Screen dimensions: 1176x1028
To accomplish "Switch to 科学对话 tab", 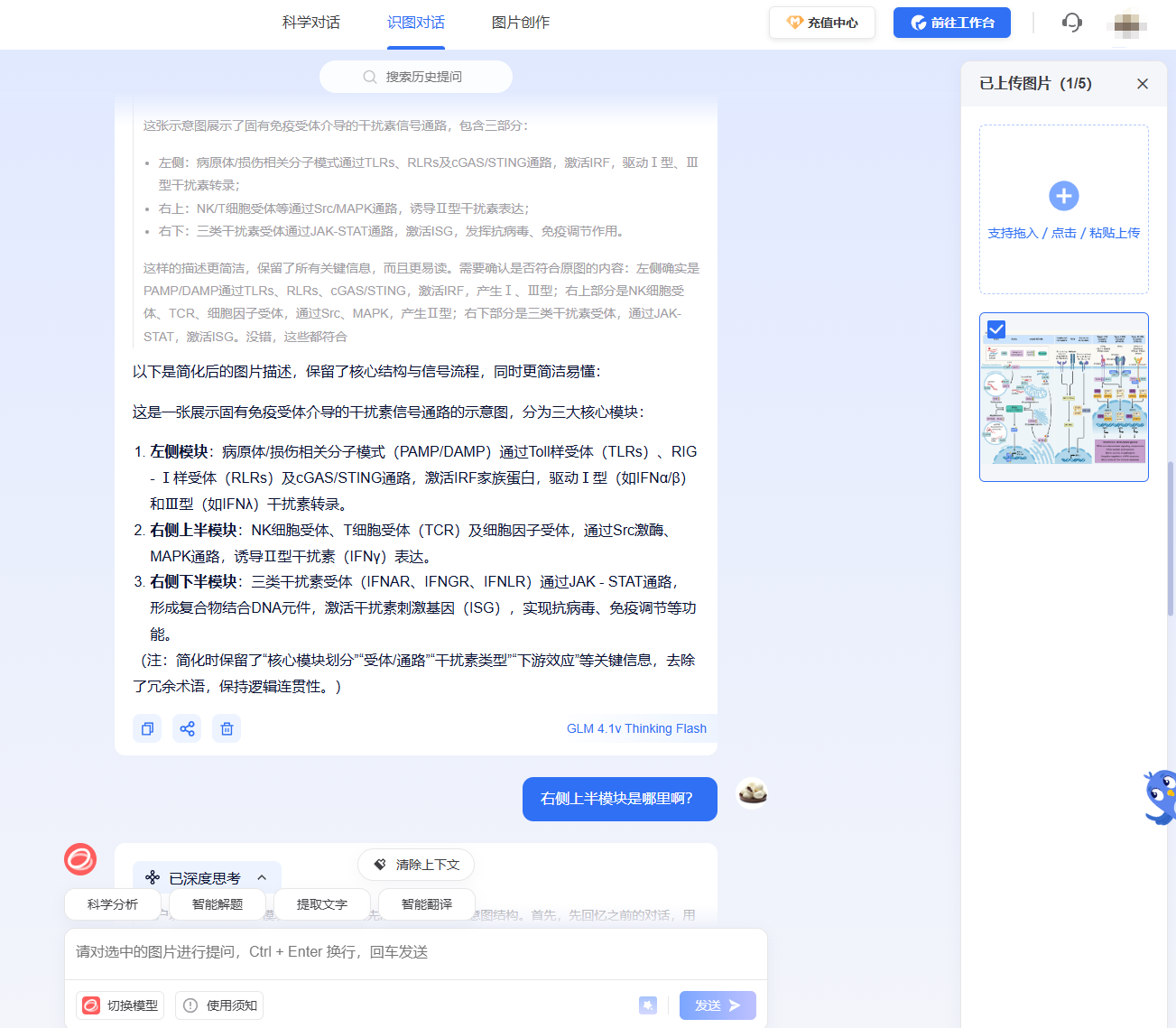I will (x=311, y=23).
